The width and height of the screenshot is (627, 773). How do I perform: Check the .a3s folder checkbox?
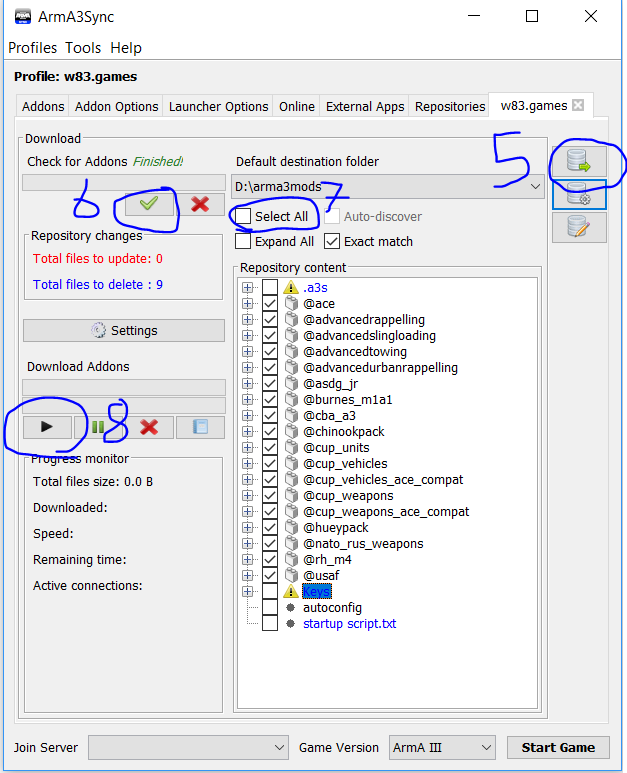[x=270, y=287]
